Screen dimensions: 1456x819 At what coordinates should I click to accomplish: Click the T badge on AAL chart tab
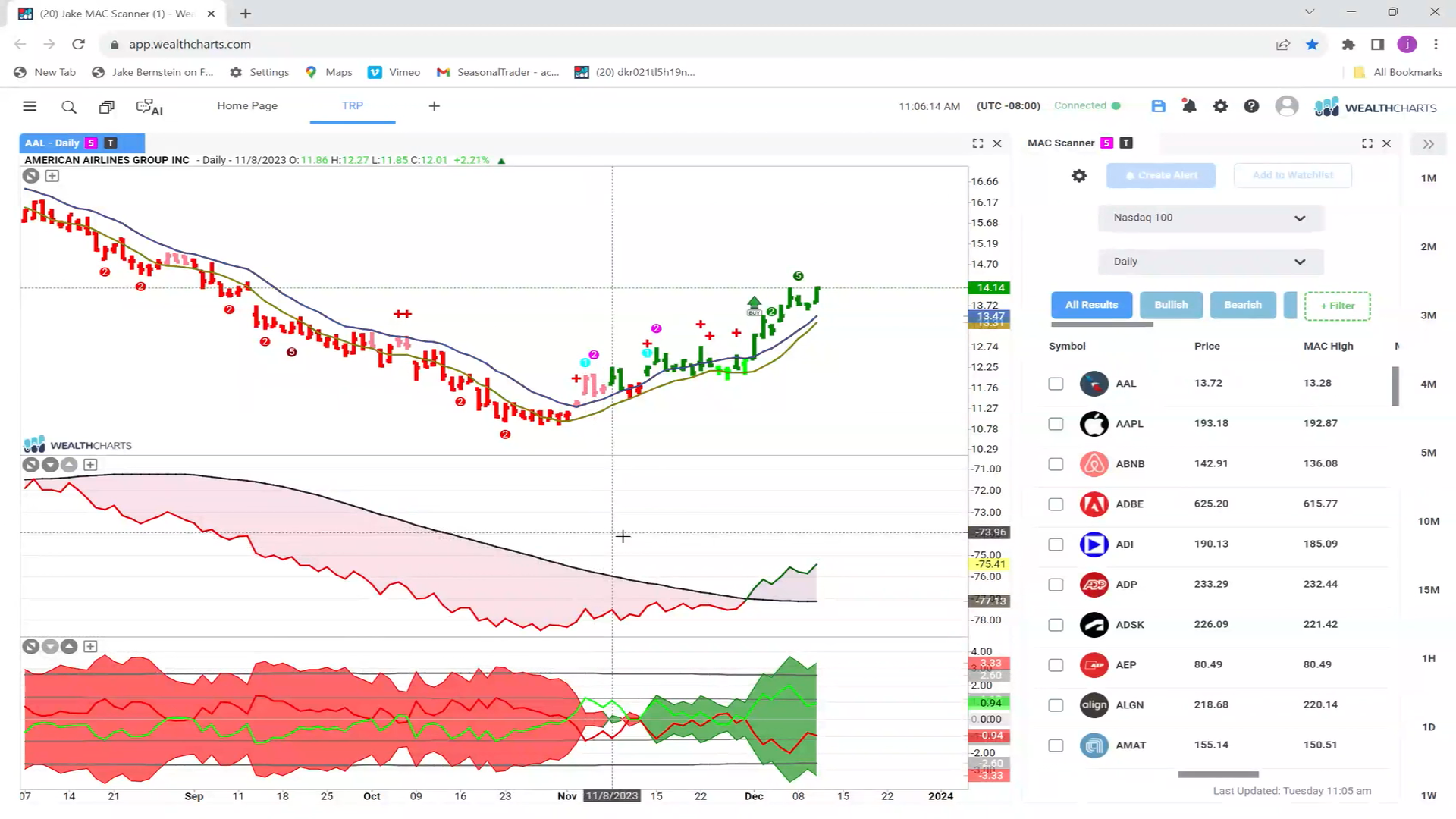pos(111,143)
